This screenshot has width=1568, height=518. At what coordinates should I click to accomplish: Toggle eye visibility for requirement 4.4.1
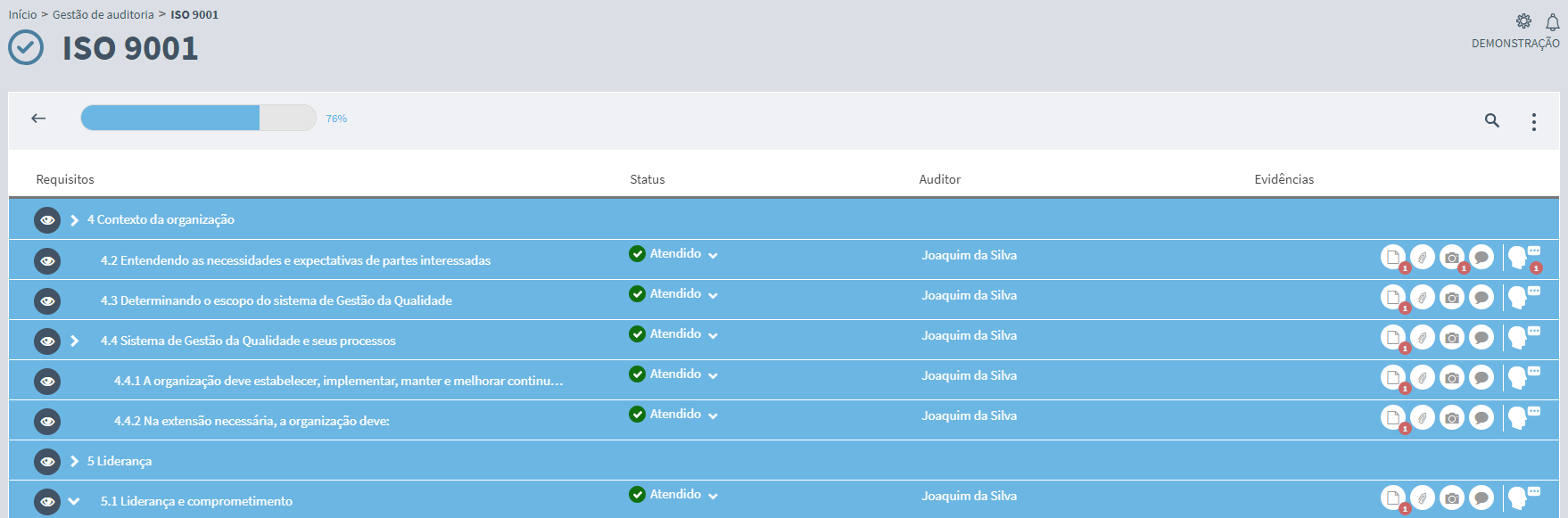point(47,382)
